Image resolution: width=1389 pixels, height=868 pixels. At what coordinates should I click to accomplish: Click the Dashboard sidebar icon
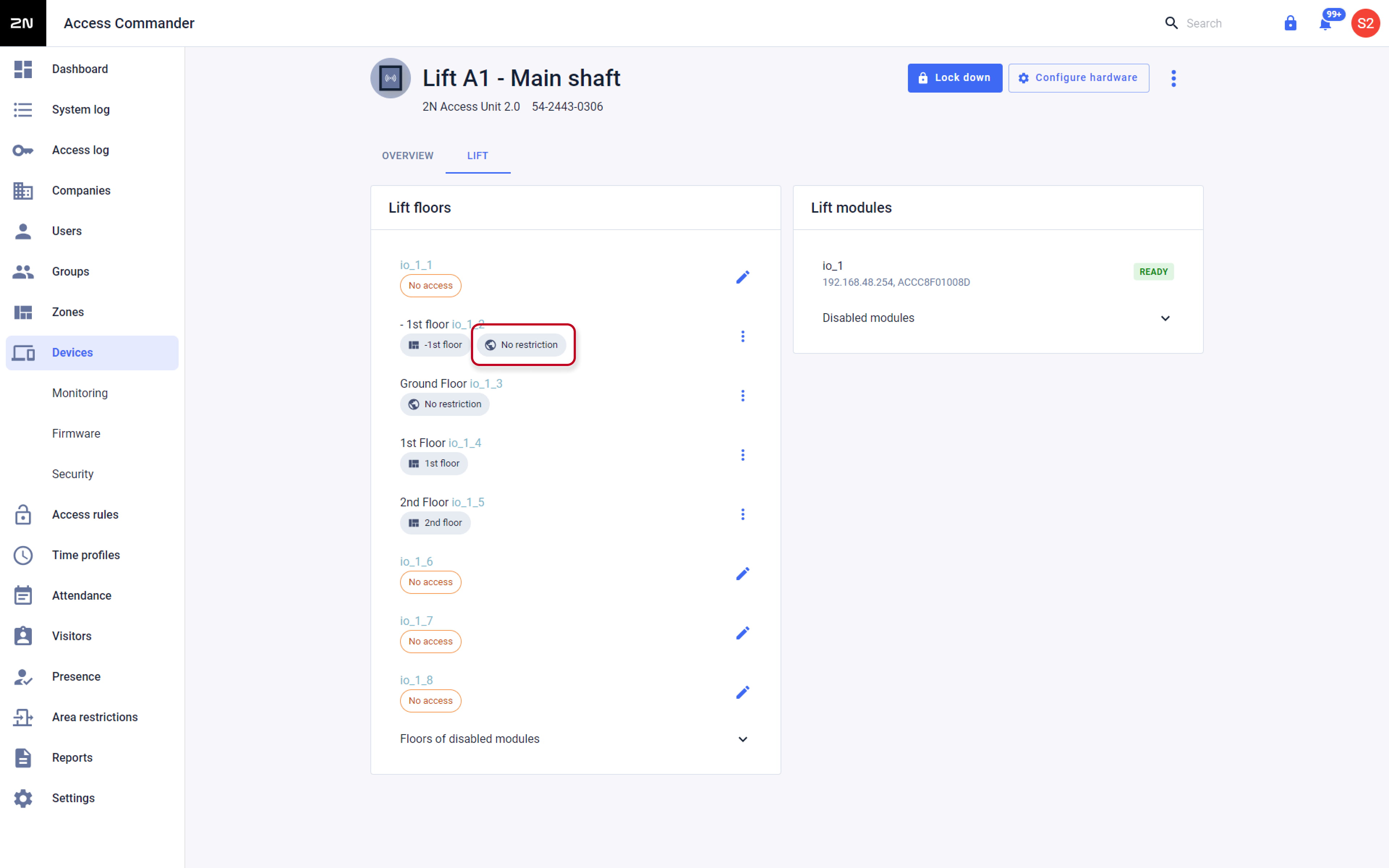(x=23, y=69)
